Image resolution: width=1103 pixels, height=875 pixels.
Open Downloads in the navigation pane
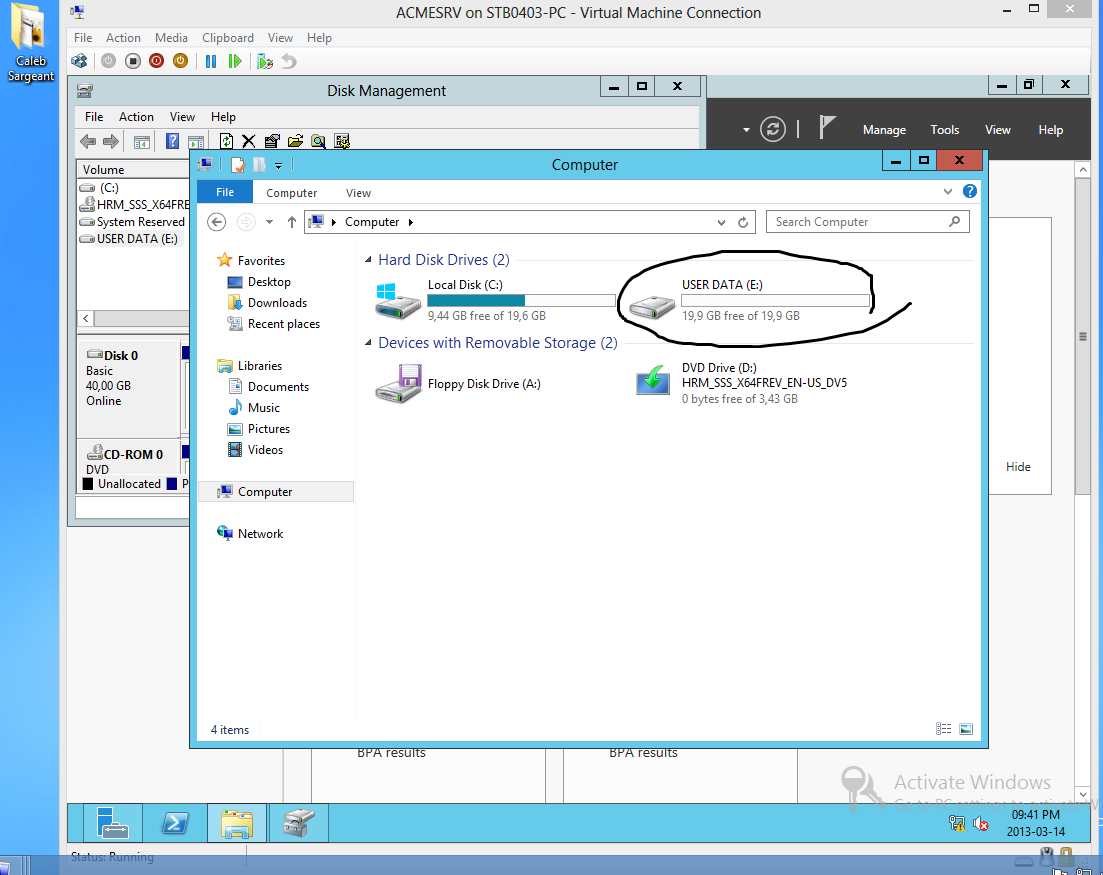(x=267, y=303)
